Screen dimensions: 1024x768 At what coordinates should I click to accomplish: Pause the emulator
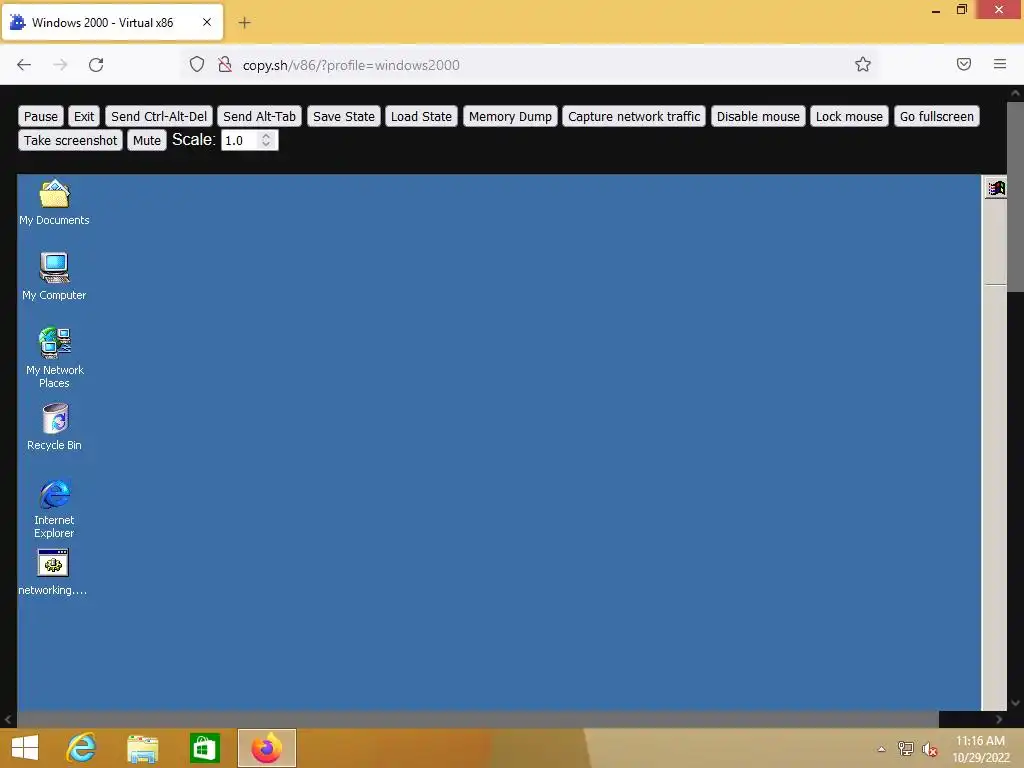click(x=40, y=116)
